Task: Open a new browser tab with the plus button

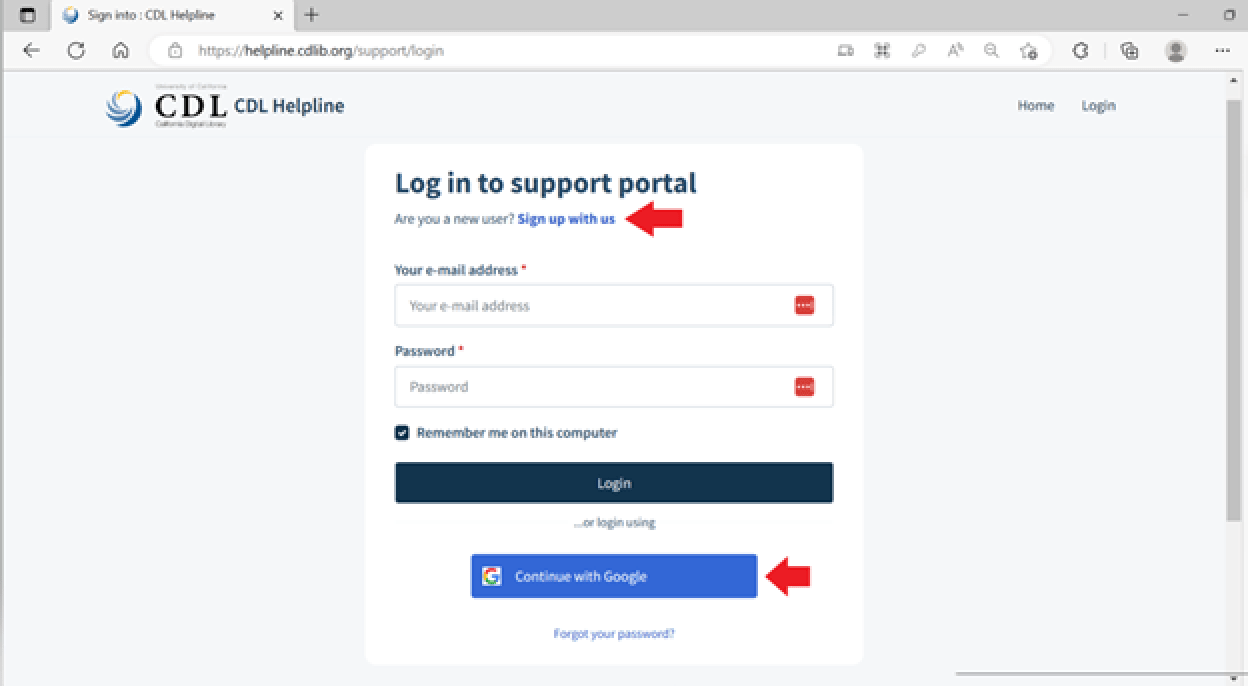Action: point(311,15)
